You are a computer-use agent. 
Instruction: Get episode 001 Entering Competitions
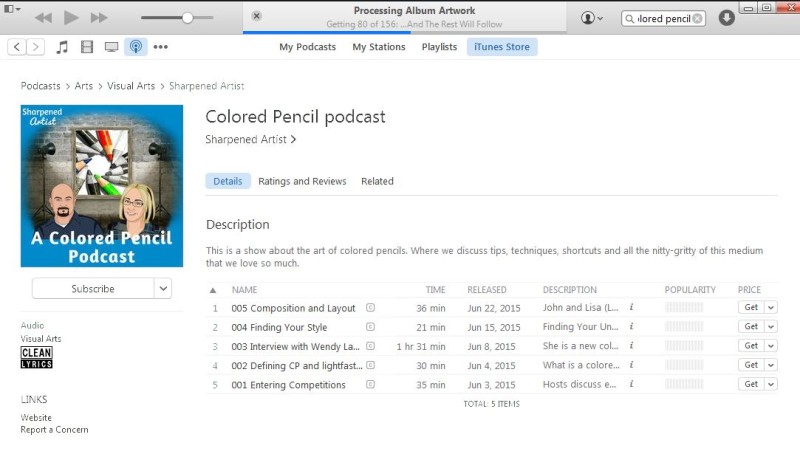tap(751, 384)
